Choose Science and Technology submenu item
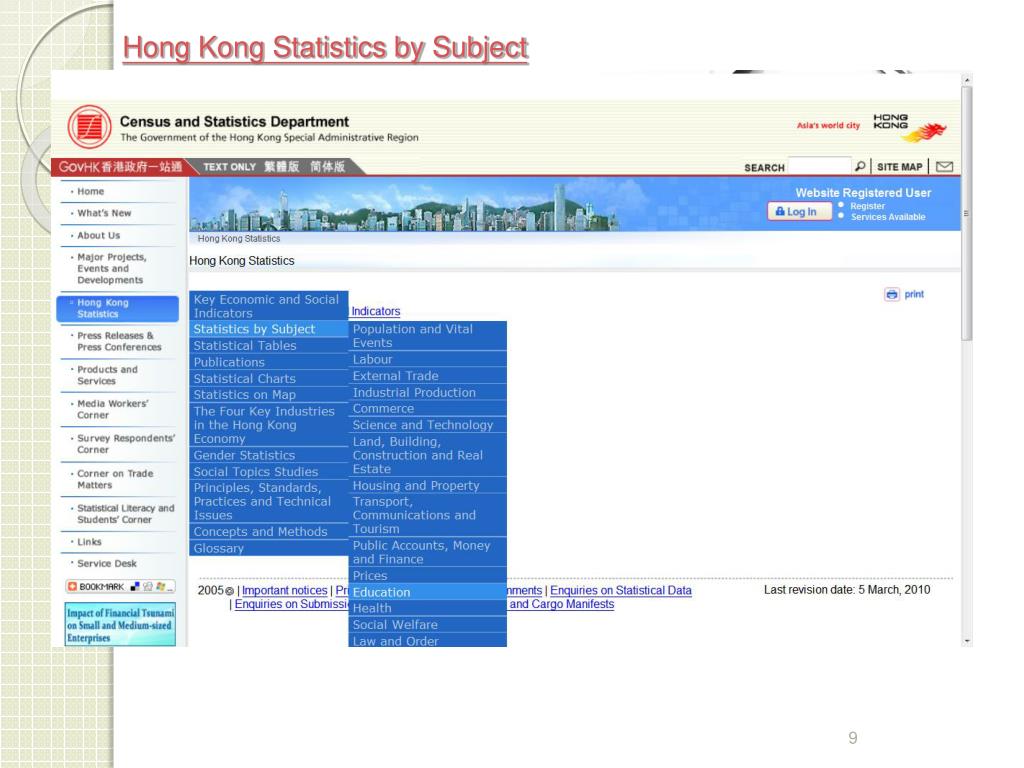 coord(428,425)
